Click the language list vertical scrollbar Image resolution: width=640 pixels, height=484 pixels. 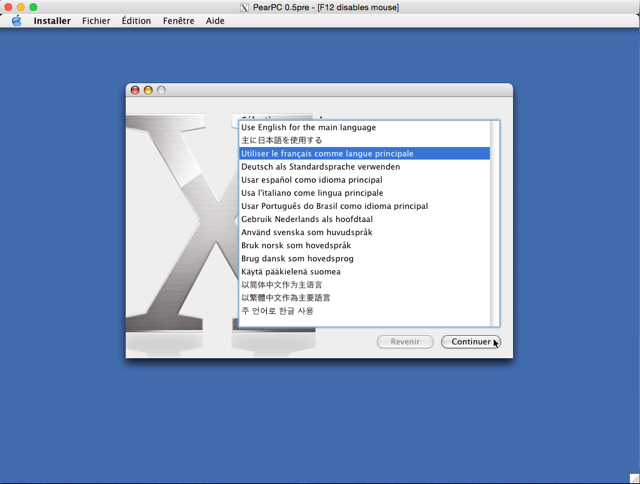coord(495,224)
